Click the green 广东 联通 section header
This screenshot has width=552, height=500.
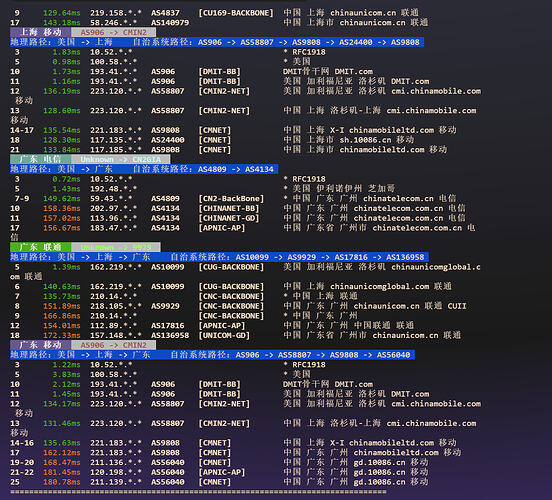pos(40,247)
